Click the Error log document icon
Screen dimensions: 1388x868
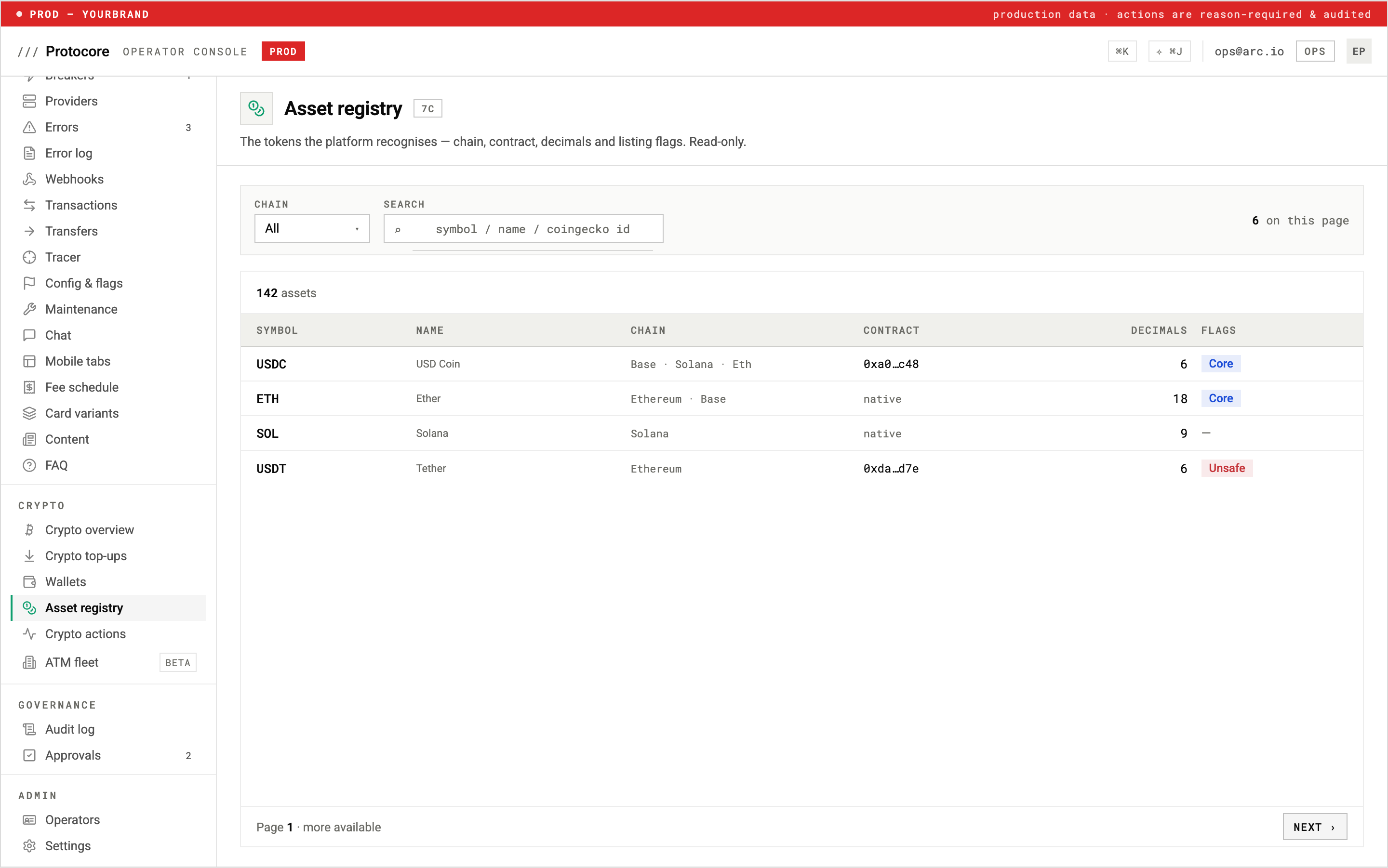point(29,153)
